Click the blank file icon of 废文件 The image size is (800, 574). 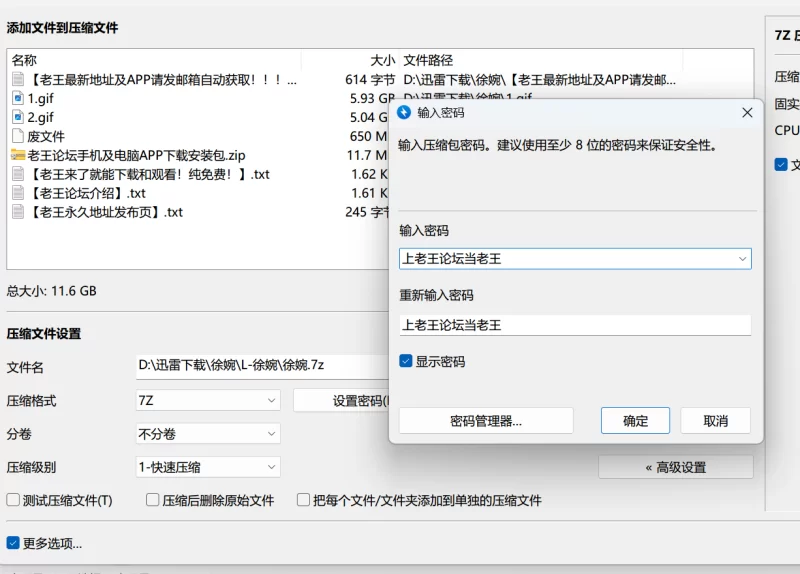click(18, 136)
